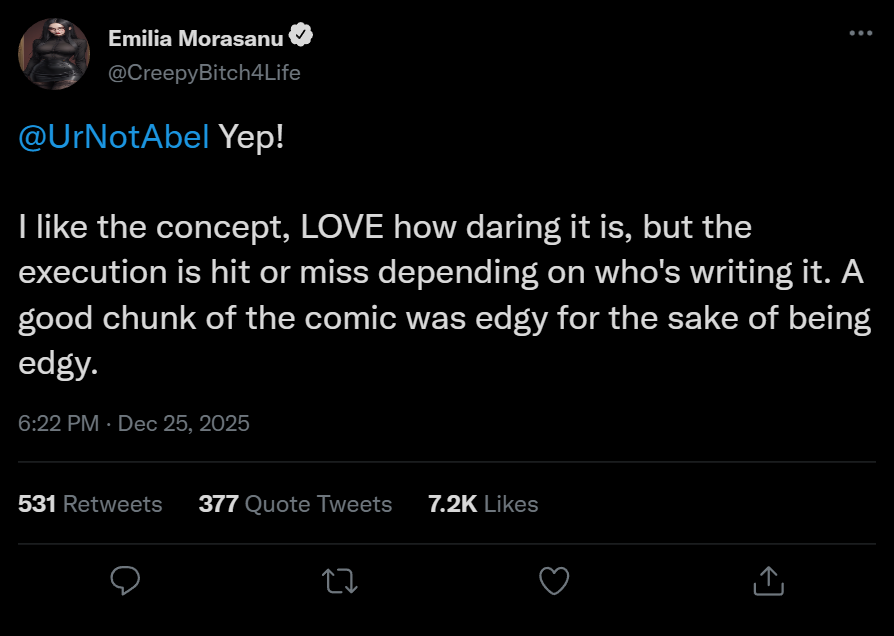Image resolution: width=894 pixels, height=636 pixels.
Task: Click the verified badge next to the name
Action: pos(301,37)
